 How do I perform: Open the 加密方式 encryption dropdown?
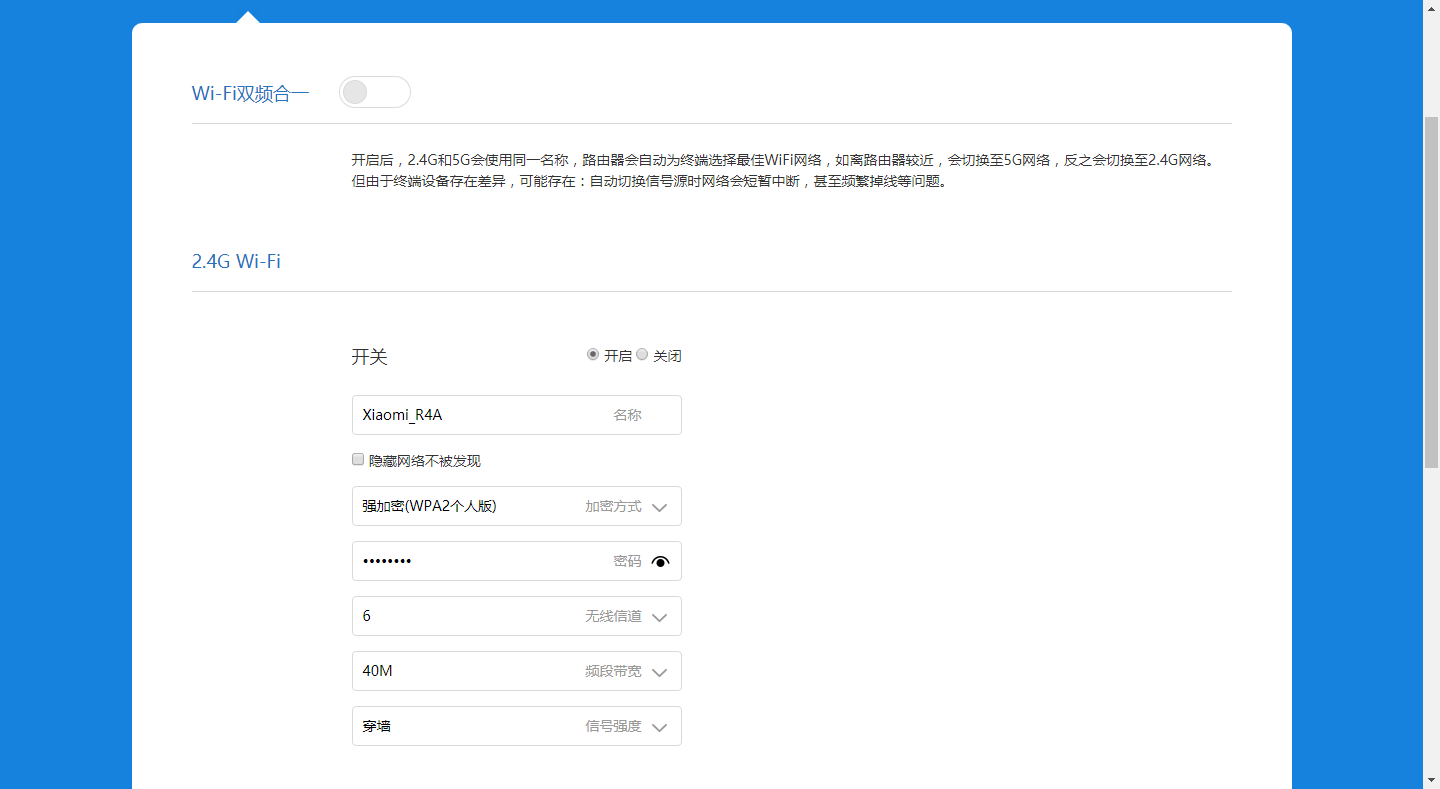tap(517, 506)
